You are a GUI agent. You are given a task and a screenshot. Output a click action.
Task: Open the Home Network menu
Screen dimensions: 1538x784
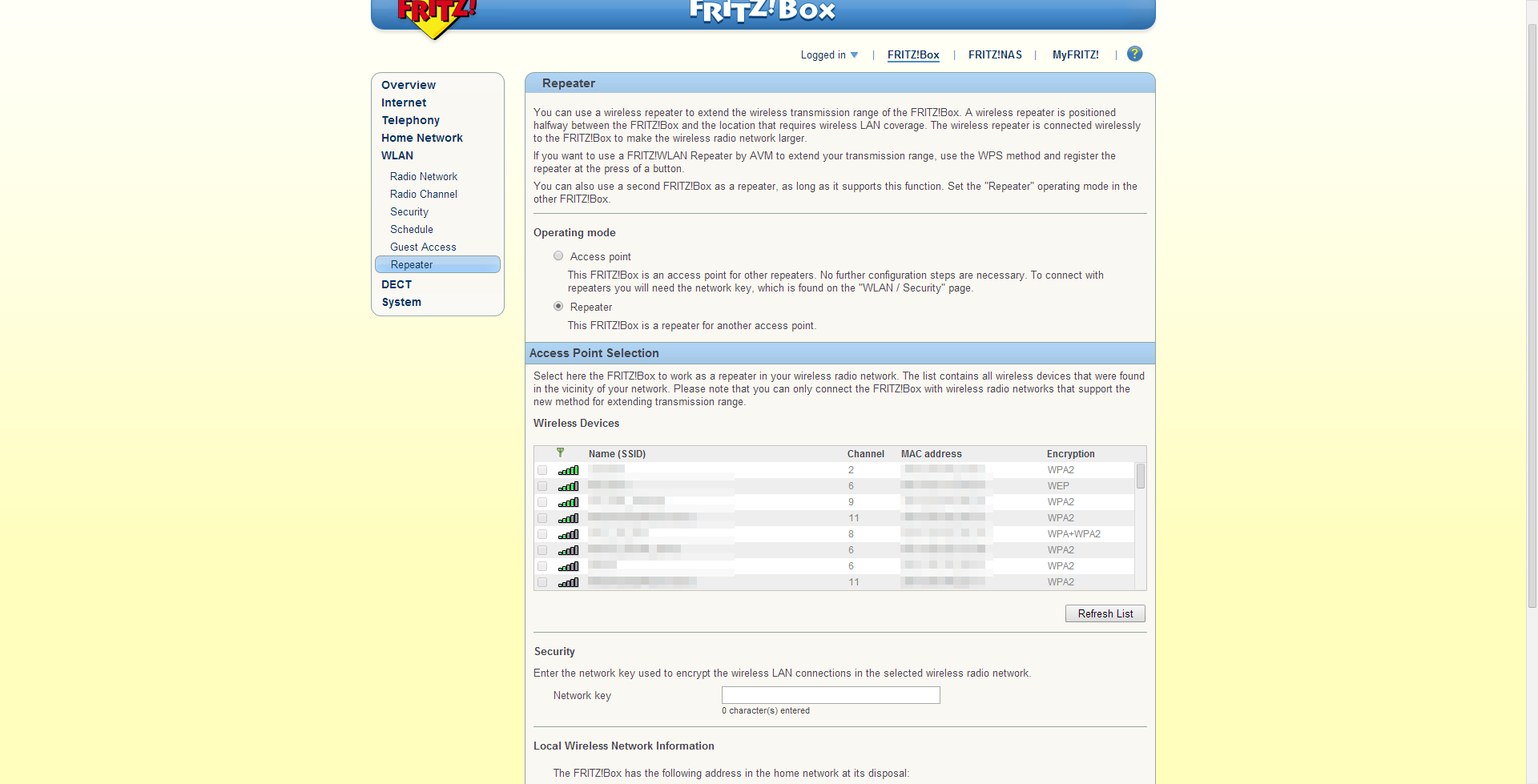tap(422, 138)
